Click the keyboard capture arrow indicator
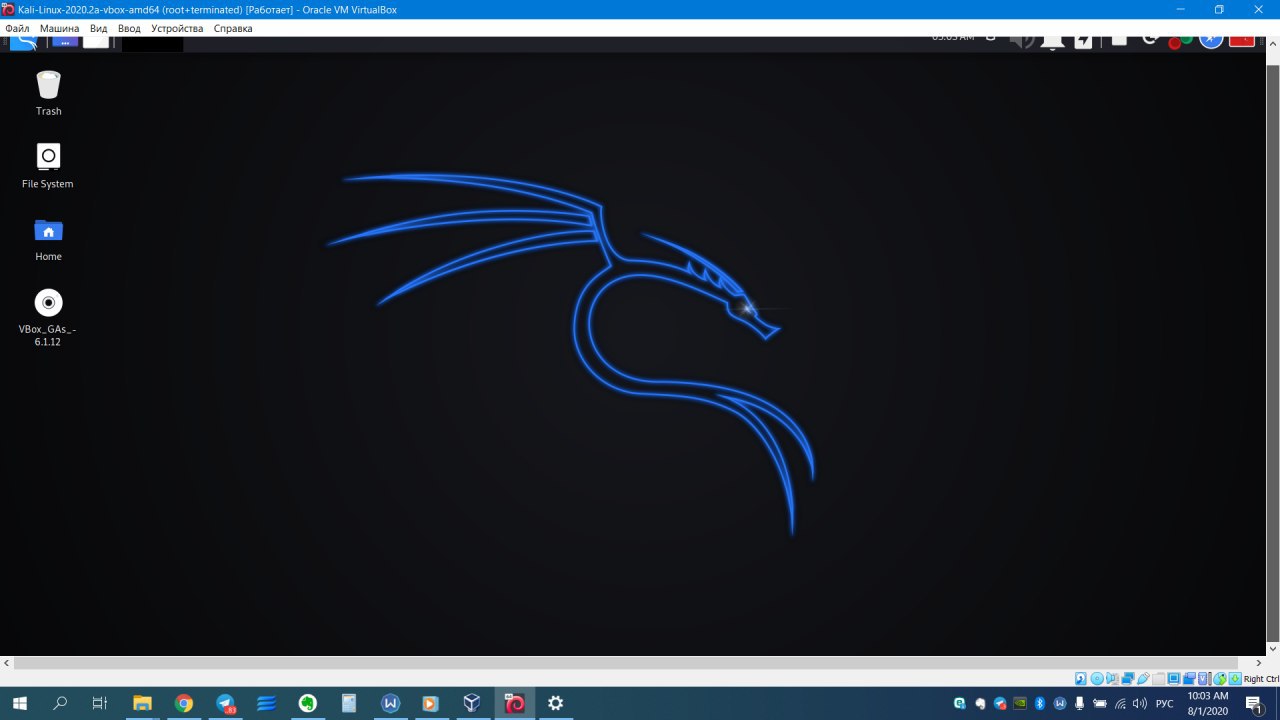This screenshot has height=720, width=1280. [x=1234, y=679]
